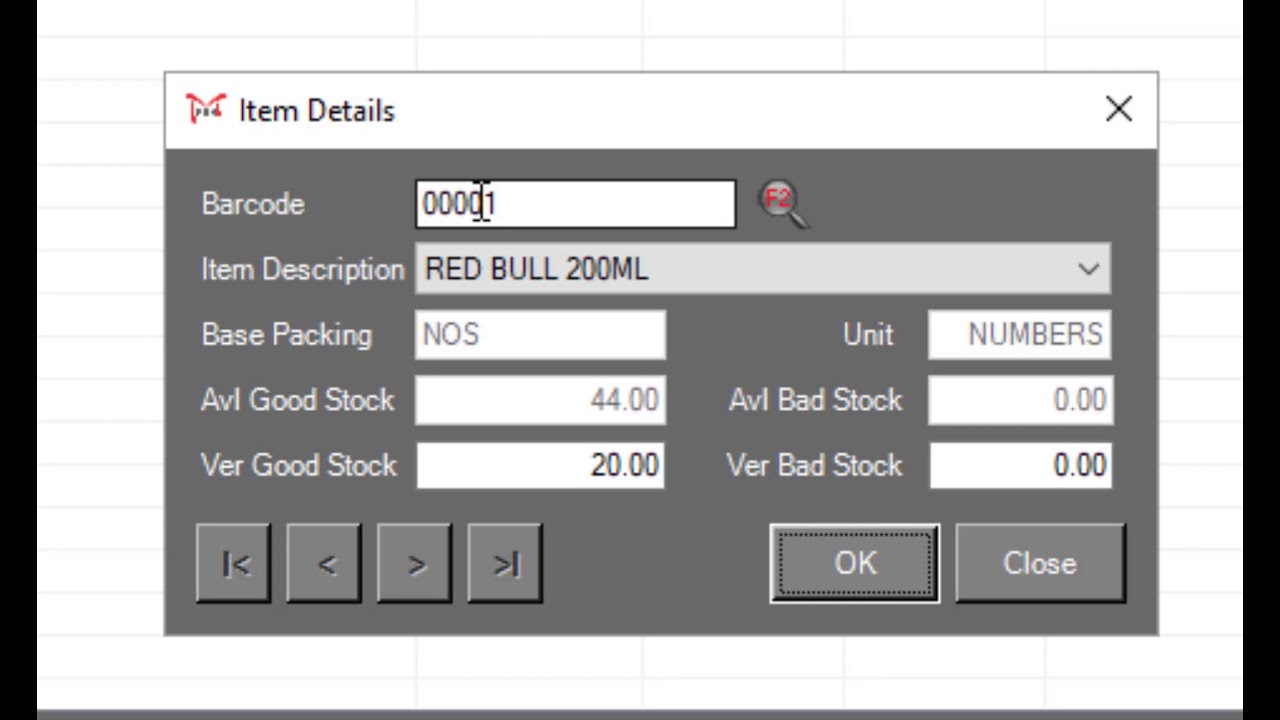Click the Ver Good Stock label
Screen dimensions: 1280x720
tap(299, 465)
